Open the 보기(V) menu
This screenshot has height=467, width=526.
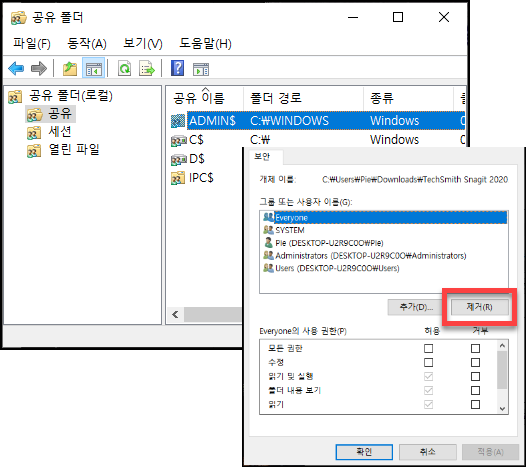pyautogui.click(x=143, y=44)
